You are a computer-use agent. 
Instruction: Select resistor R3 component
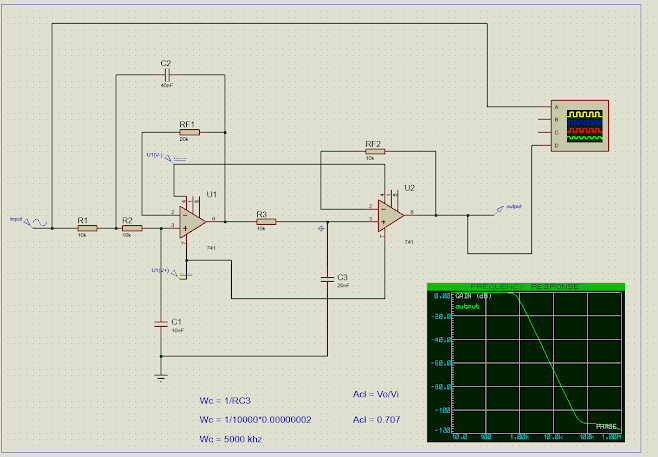pyautogui.click(x=266, y=222)
